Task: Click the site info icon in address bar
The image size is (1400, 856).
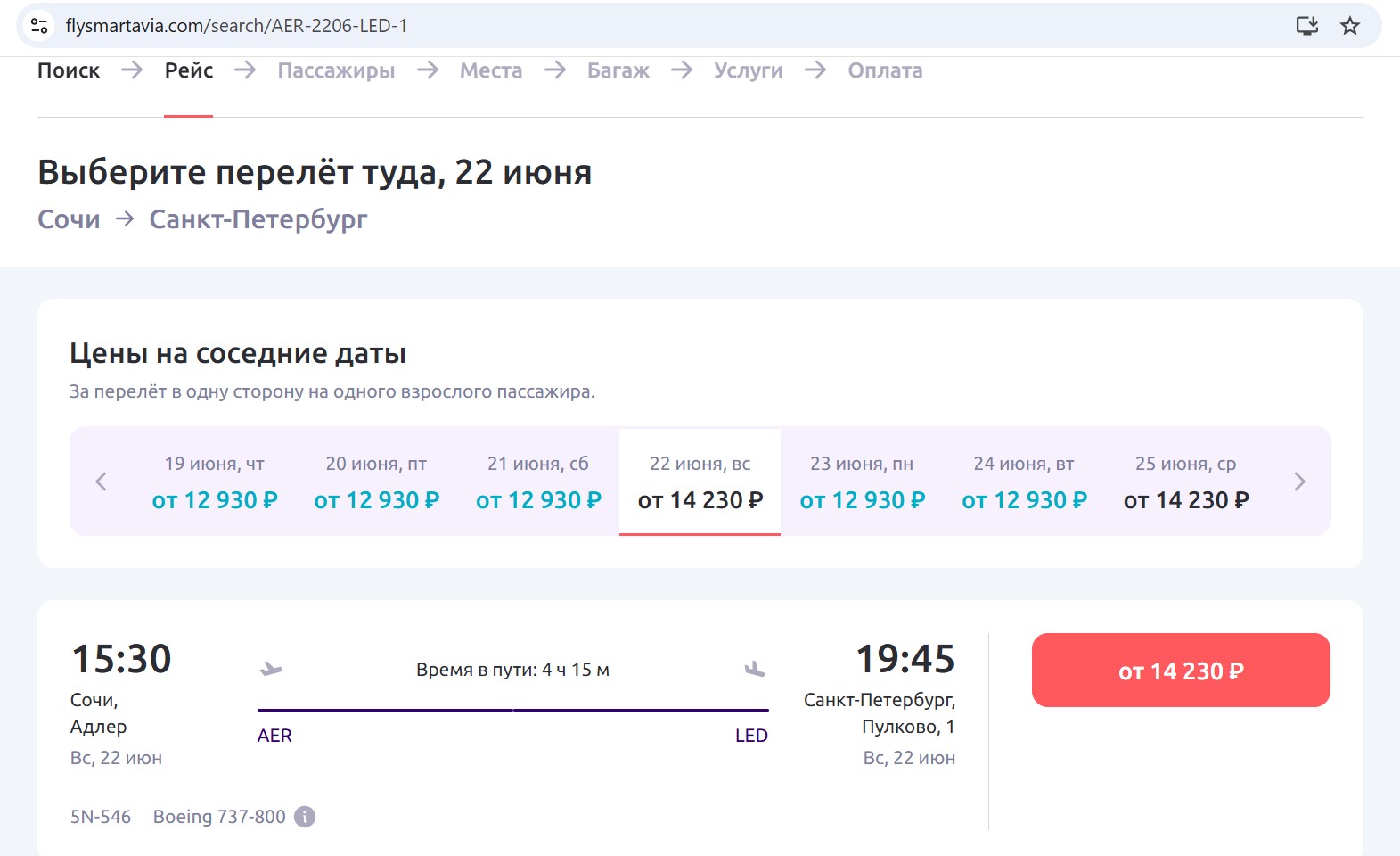Action: click(39, 26)
